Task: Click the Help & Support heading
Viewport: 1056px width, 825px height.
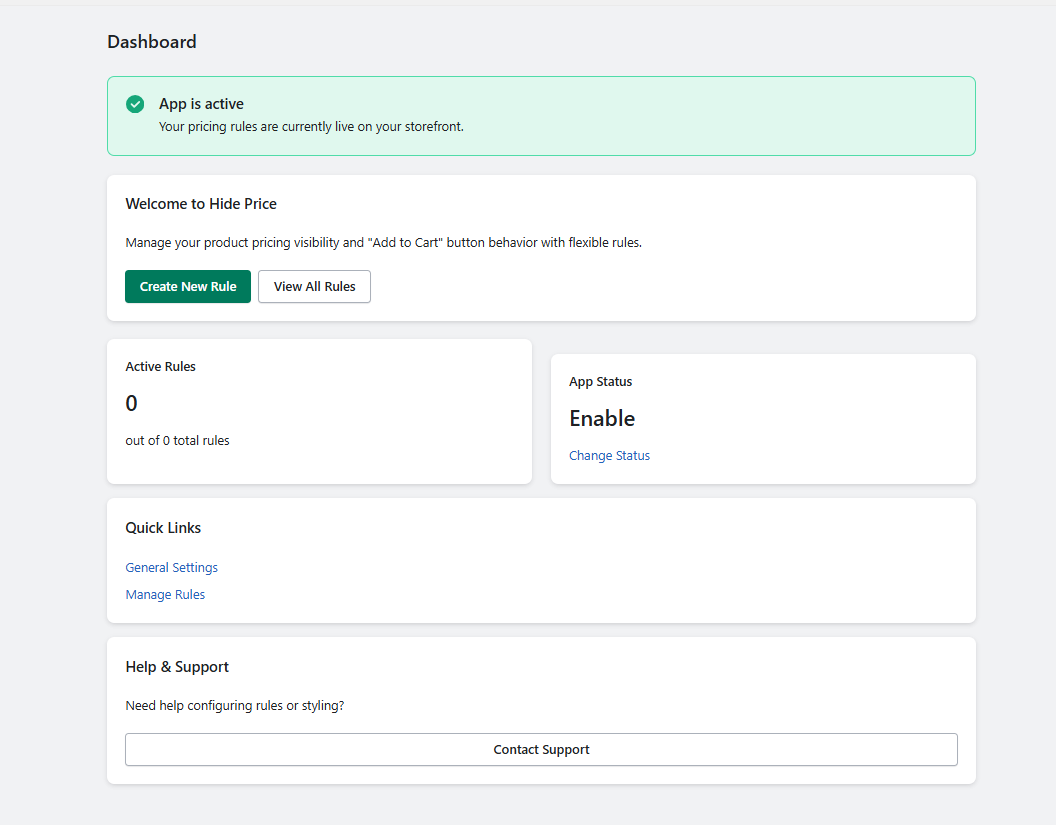Action: [177, 667]
